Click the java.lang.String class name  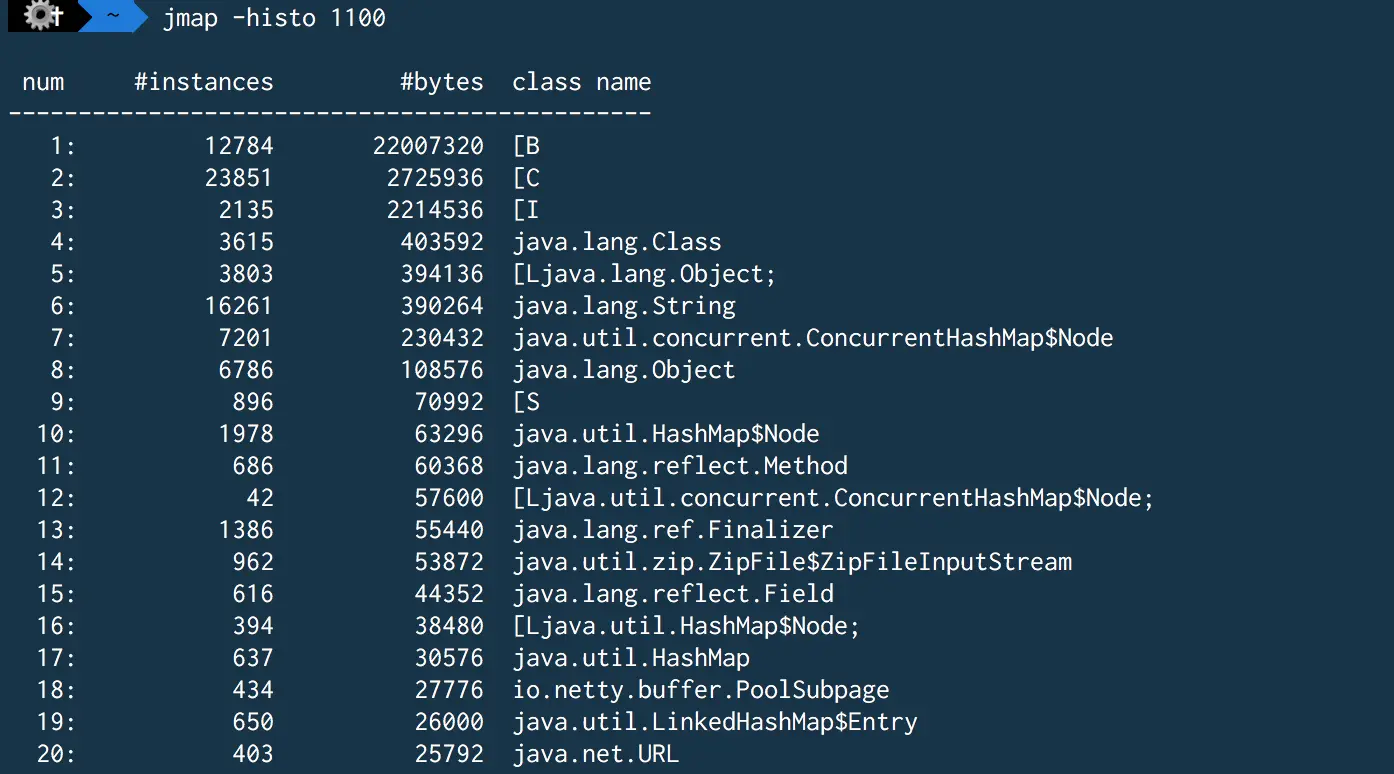click(x=623, y=306)
